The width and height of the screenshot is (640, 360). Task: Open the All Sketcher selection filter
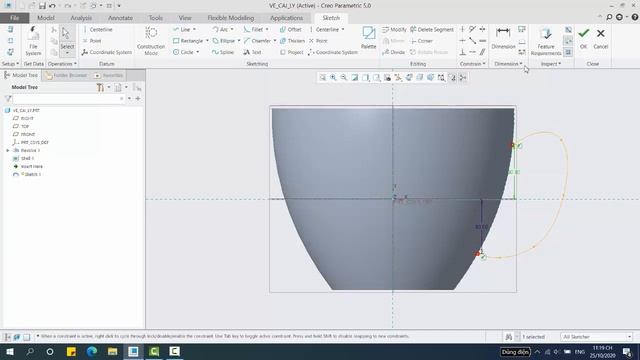pyautogui.click(x=596, y=337)
